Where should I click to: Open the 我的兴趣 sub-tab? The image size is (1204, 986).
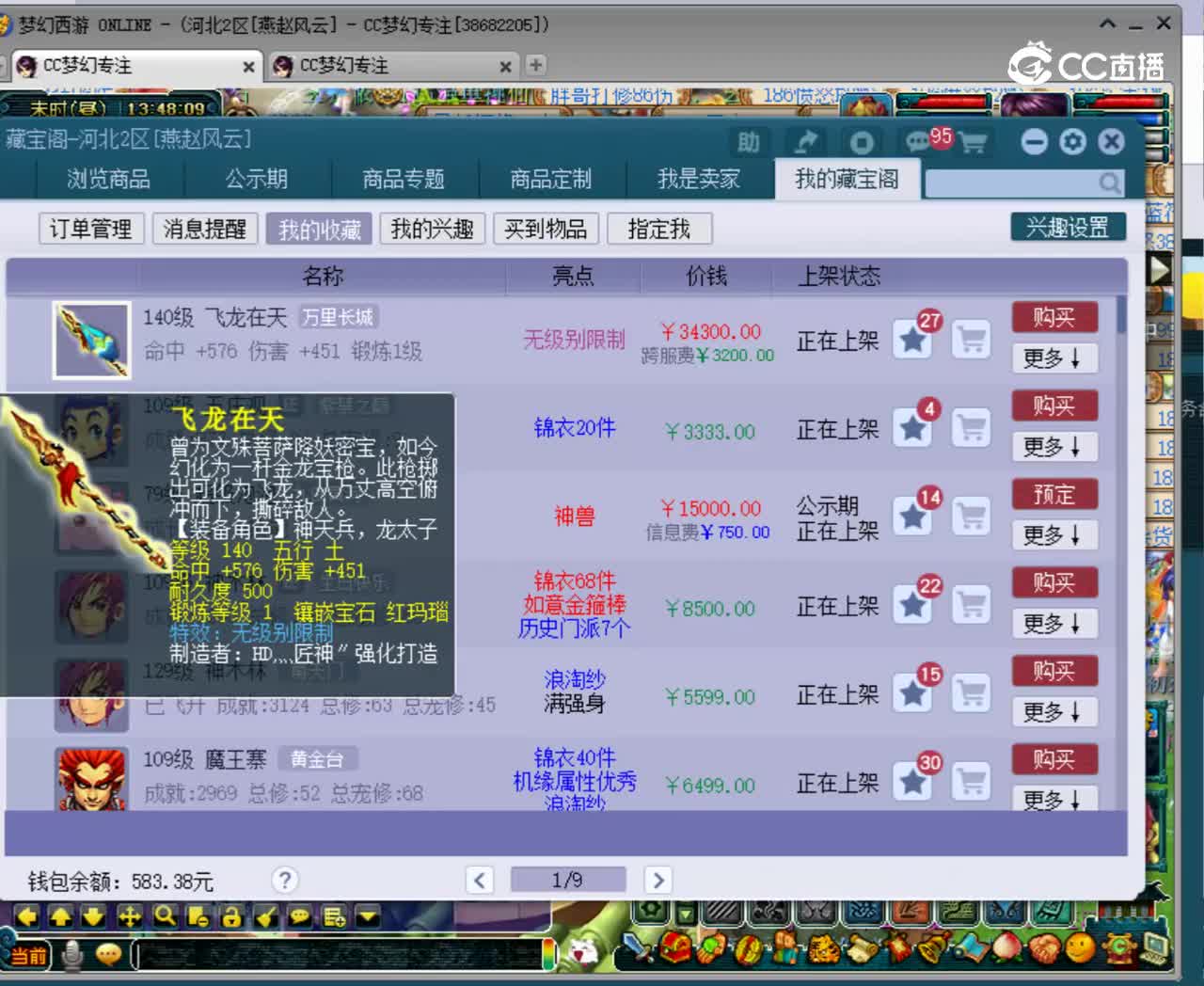tap(433, 229)
